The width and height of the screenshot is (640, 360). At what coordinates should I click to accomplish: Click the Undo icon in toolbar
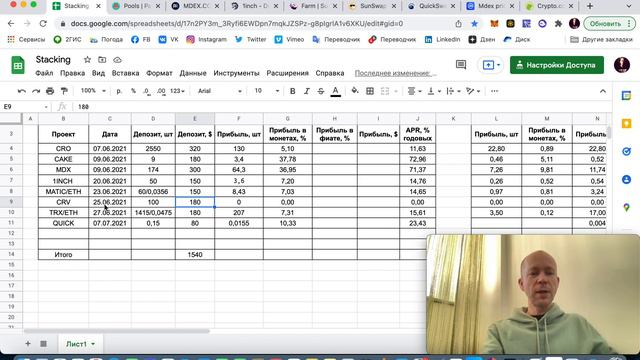point(22,91)
